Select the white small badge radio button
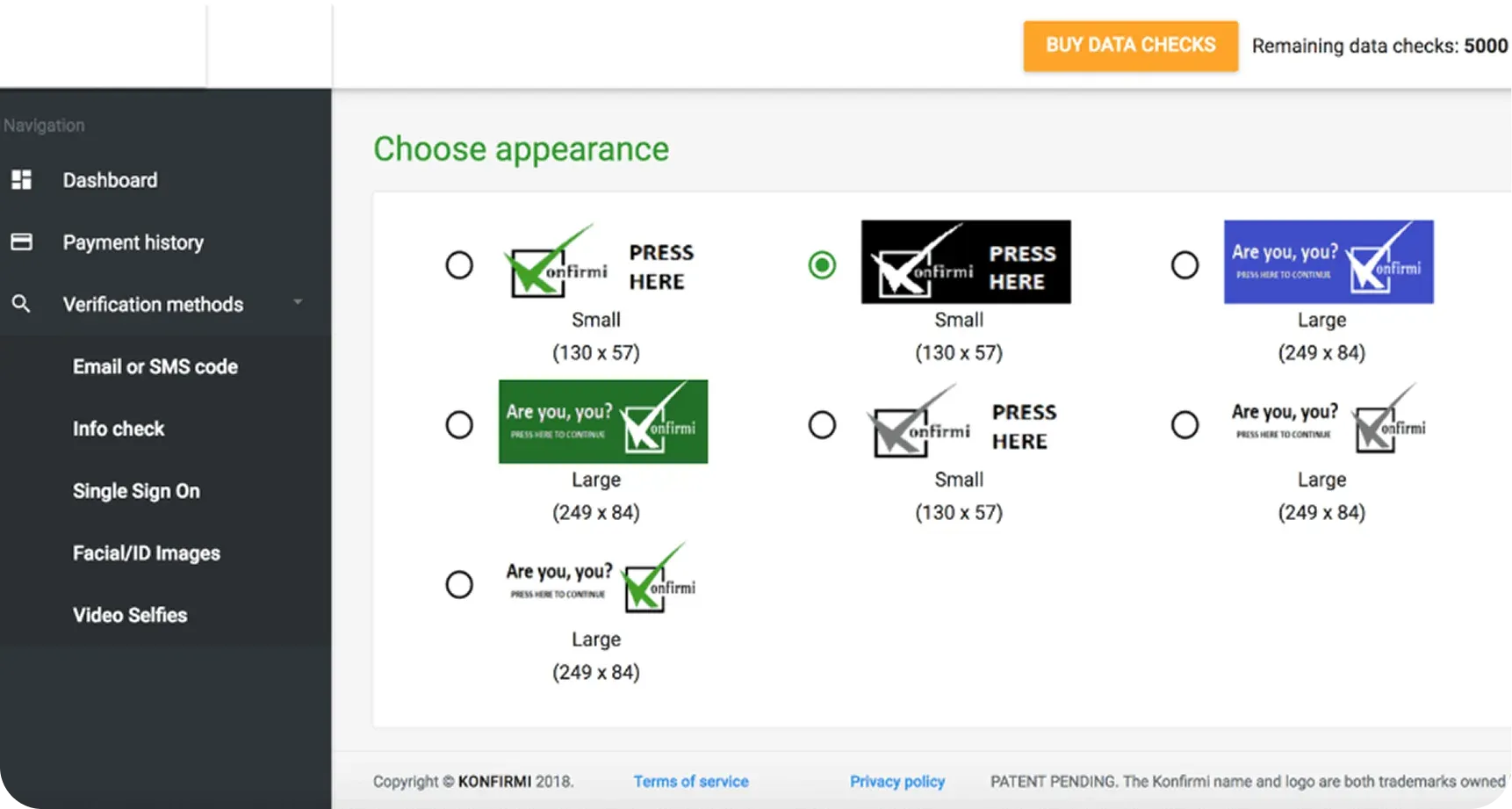This screenshot has width=1512, height=809. click(x=459, y=264)
